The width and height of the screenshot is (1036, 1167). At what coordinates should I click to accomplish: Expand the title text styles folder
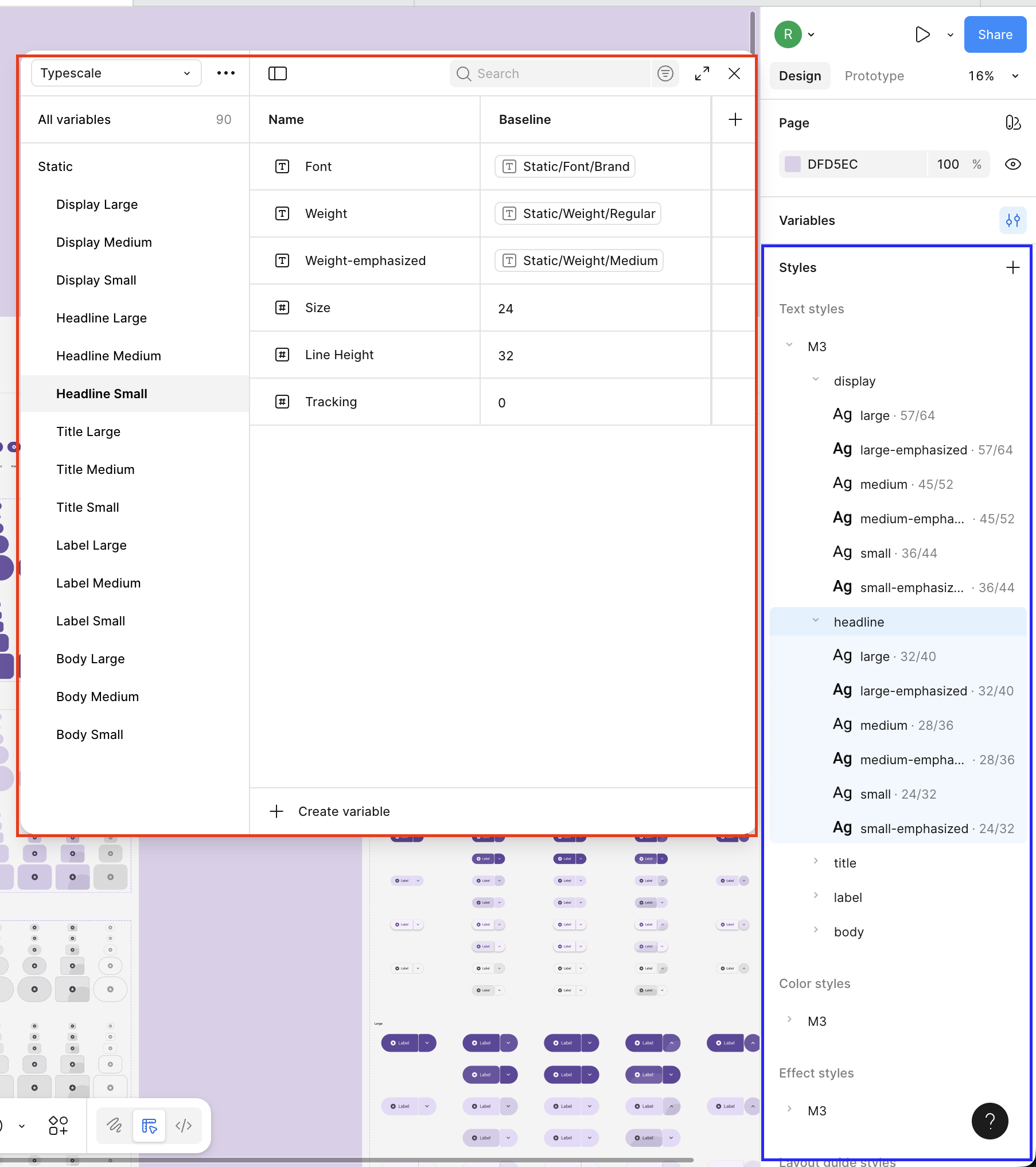point(816,862)
